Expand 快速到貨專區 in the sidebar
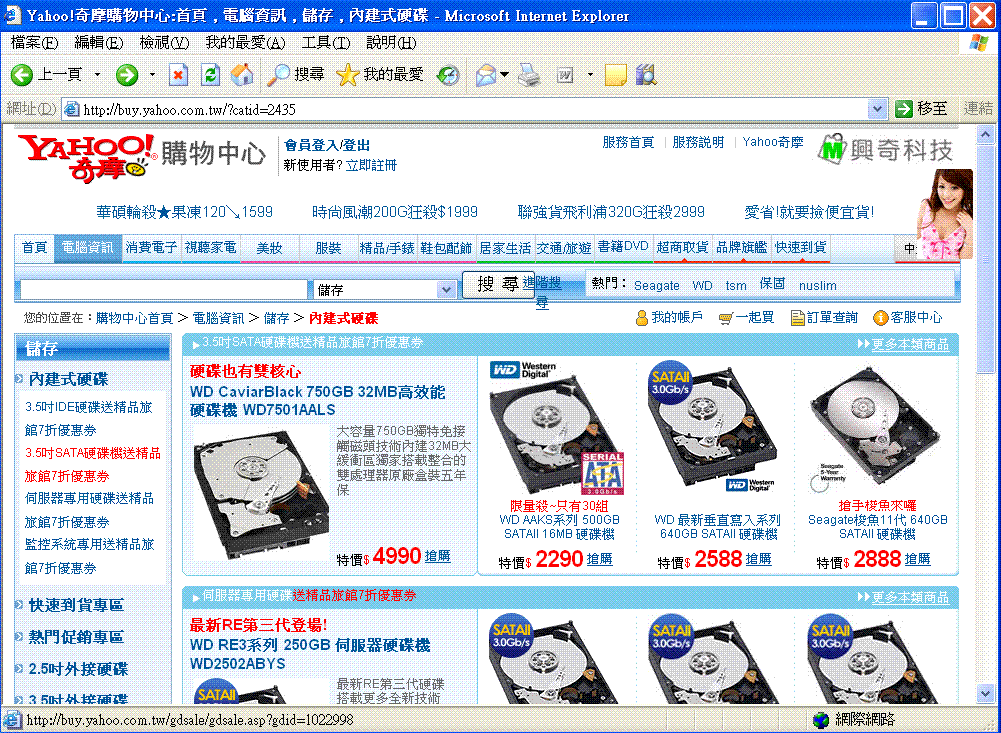Image resolution: width=1001 pixels, height=733 pixels. [76, 605]
